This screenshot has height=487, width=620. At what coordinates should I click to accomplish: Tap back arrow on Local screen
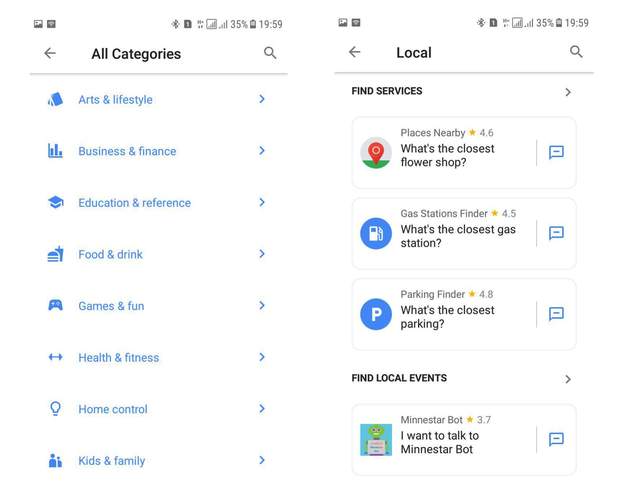(355, 52)
